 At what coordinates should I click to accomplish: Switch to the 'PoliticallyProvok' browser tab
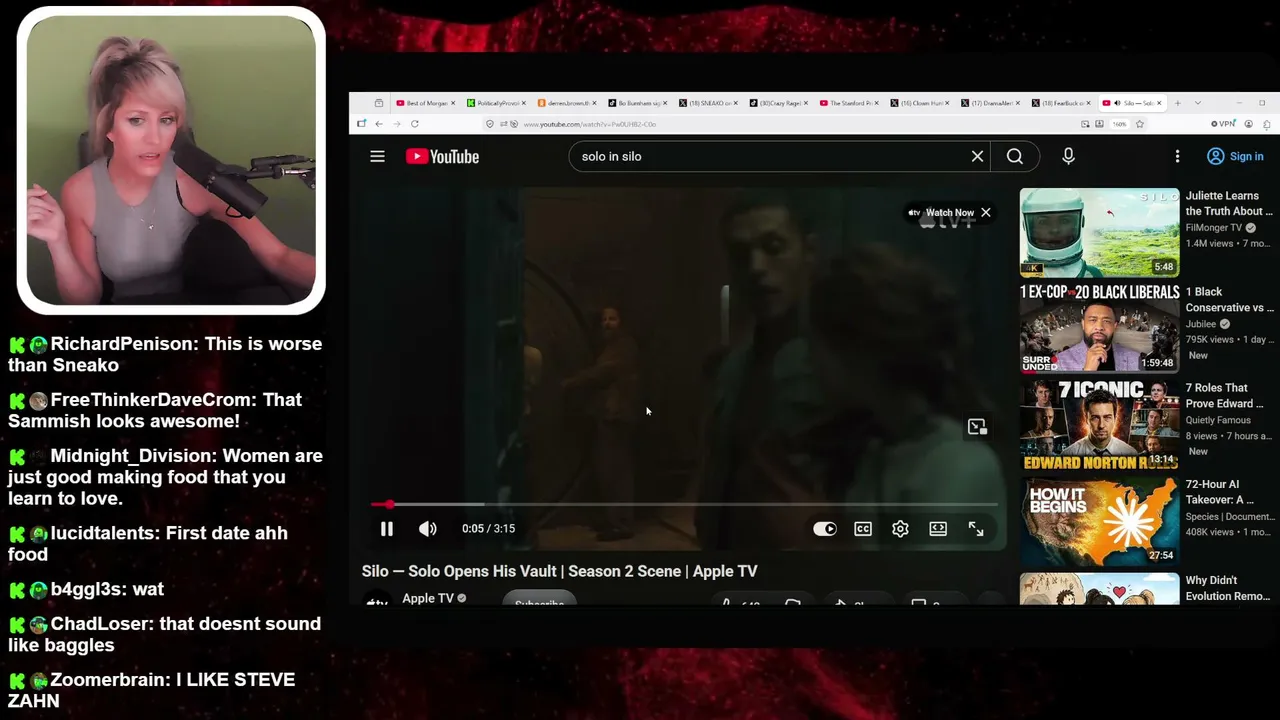click(x=495, y=103)
